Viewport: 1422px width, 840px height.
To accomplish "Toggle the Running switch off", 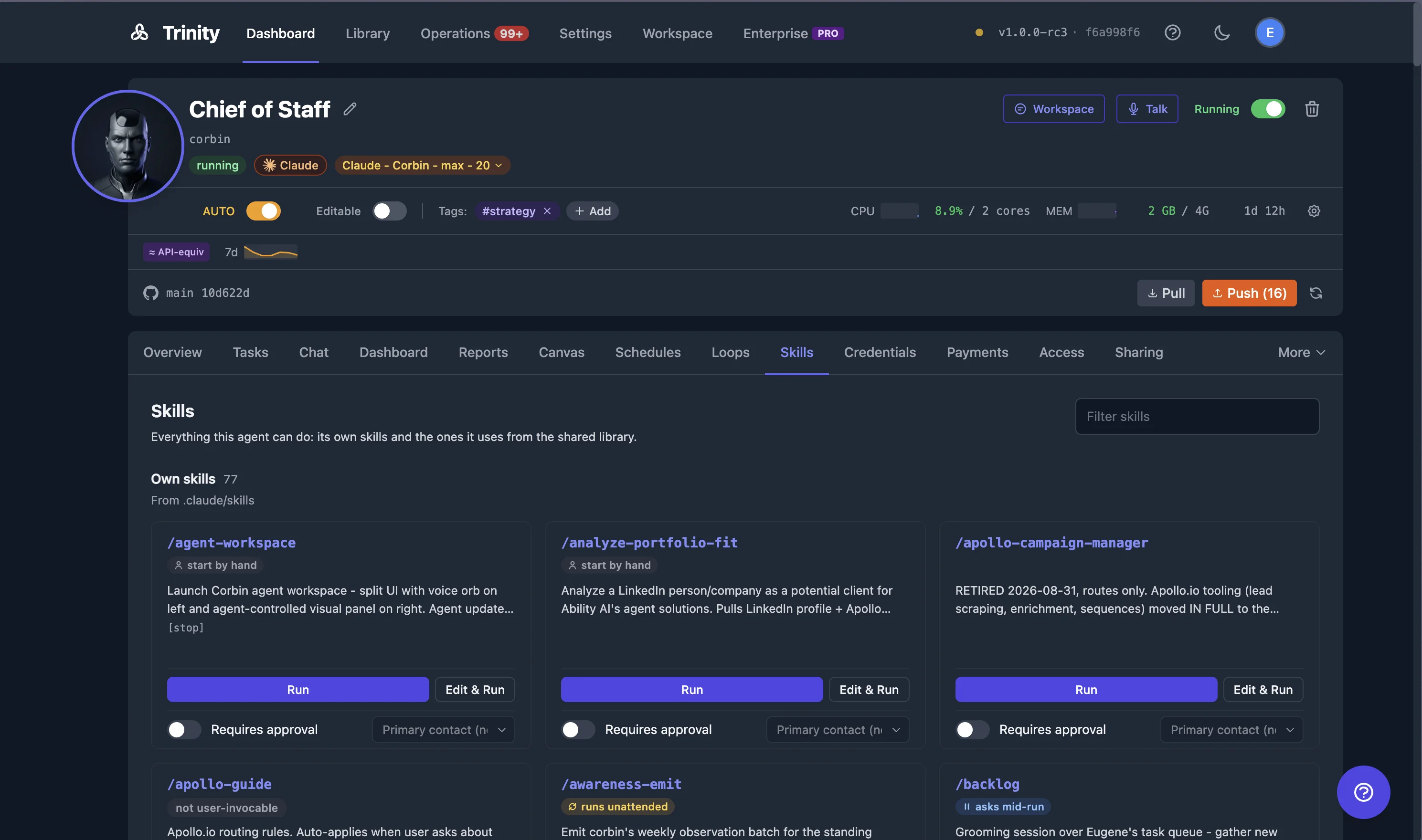I will click(x=1268, y=109).
